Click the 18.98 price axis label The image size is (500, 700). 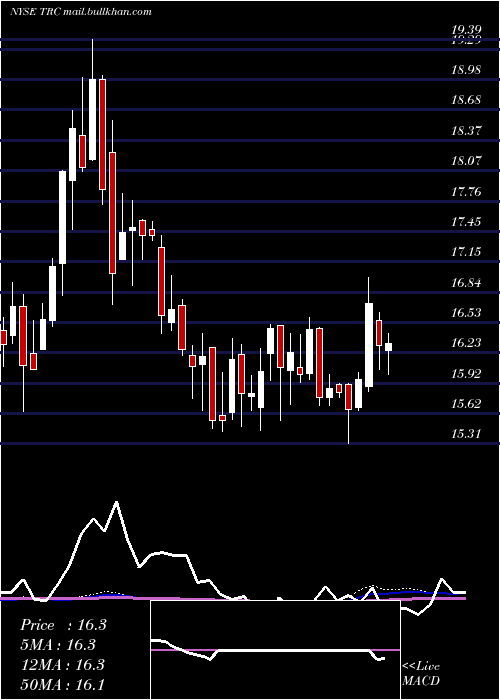tap(466, 70)
